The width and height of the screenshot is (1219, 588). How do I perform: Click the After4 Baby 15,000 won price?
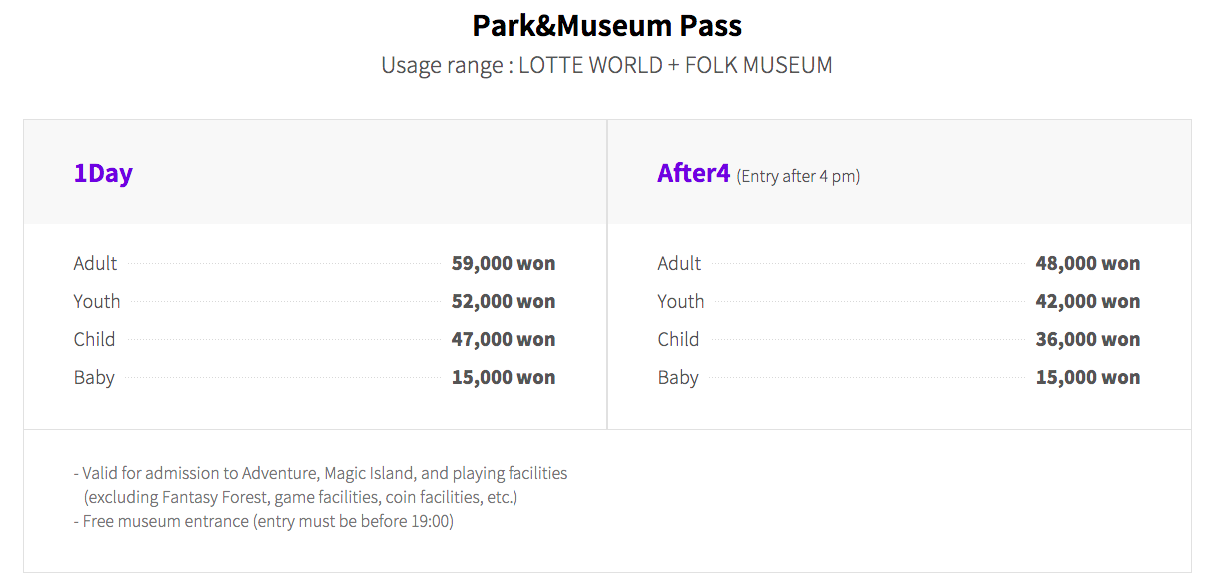coord(1088,378)
